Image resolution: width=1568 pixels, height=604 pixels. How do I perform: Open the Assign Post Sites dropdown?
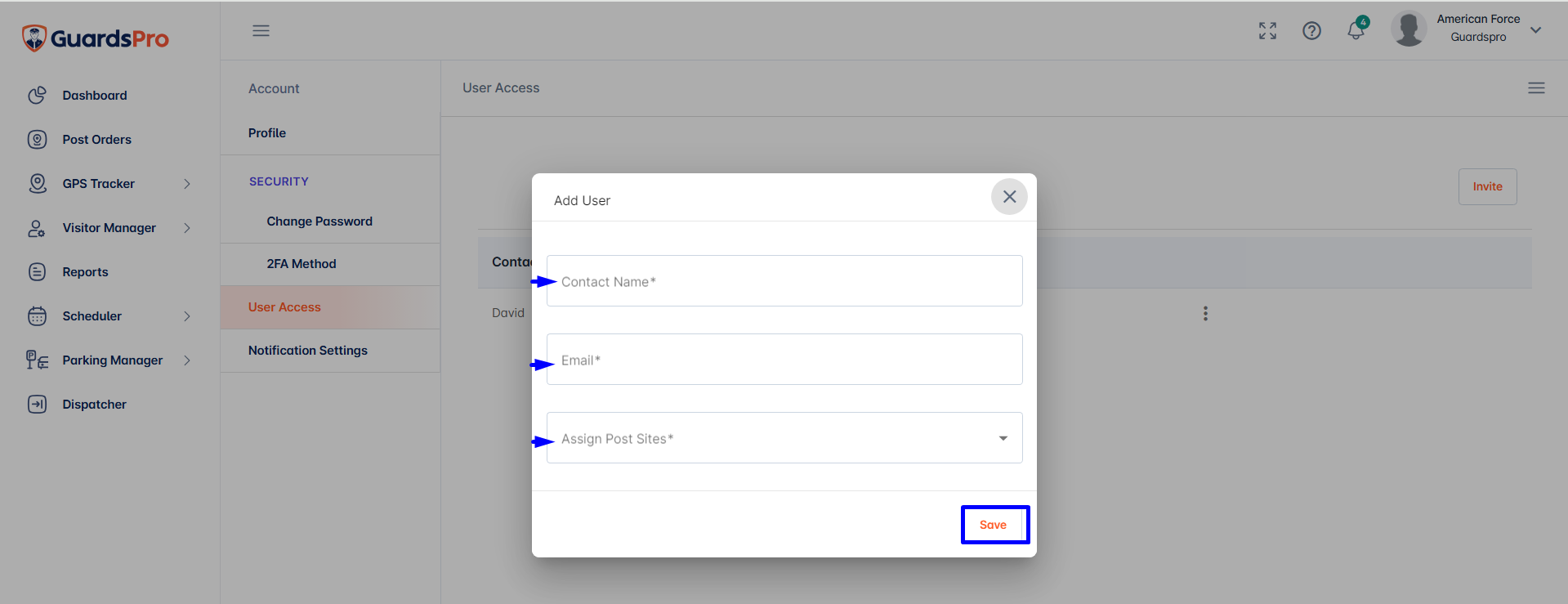pos(784,437)
